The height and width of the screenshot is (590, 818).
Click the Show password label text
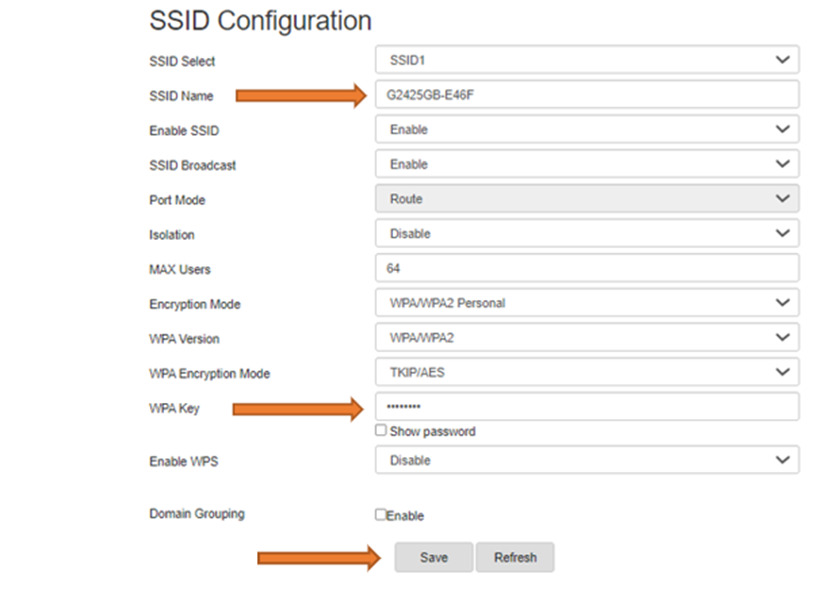pyautogui.click(x=432, y=431)
